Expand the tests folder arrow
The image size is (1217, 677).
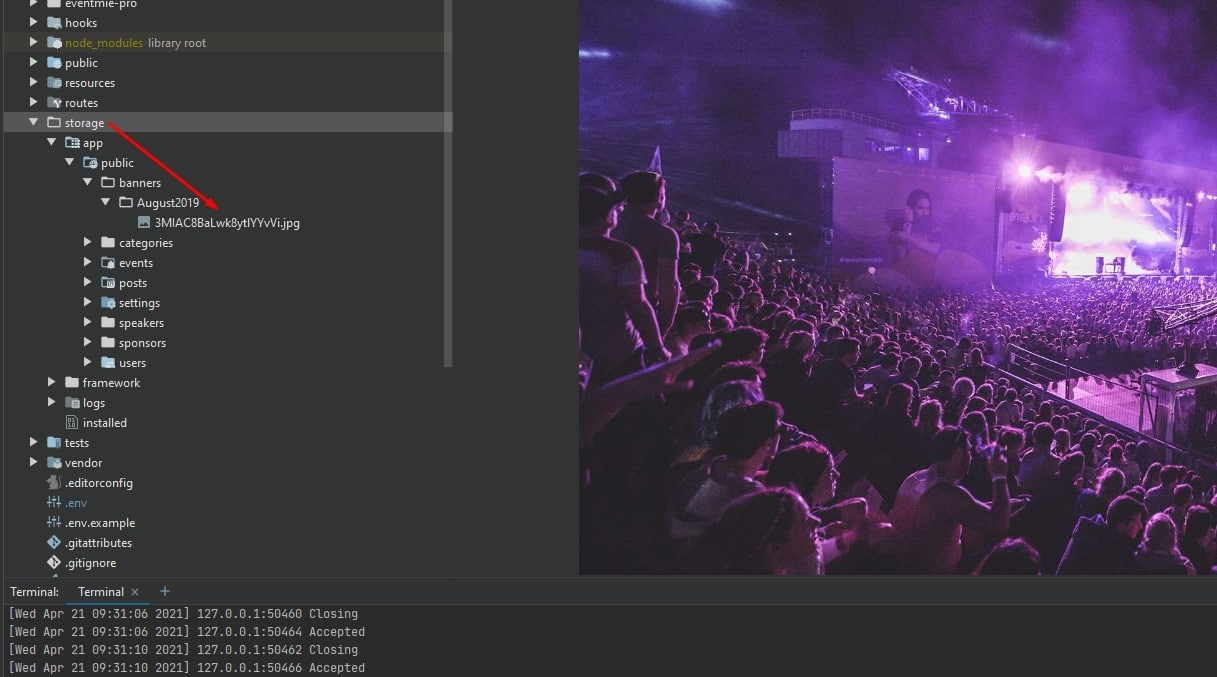coord(34,443)
